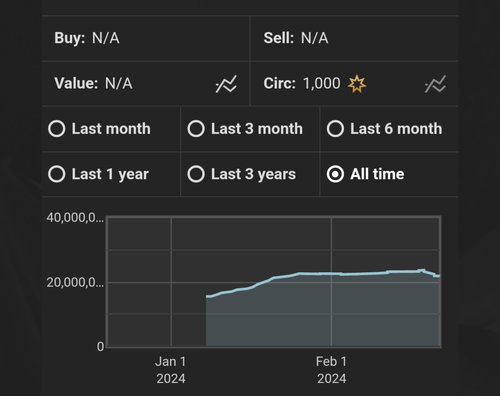The height and width of the screenshot is (396, 500).
Task: Click the 20,000,0... y-axis label
Action: (x=75, y=283)
